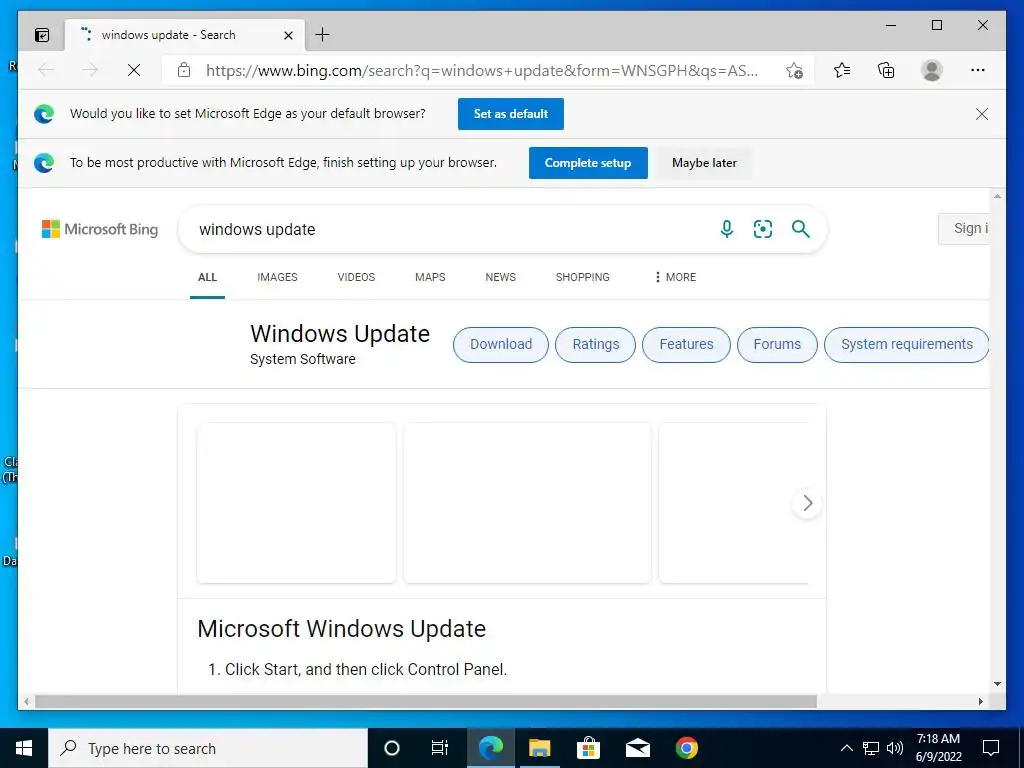Click Microsoft Edge taskbar icon
This screenshot has height=768, width=1024.
[490, 748]
